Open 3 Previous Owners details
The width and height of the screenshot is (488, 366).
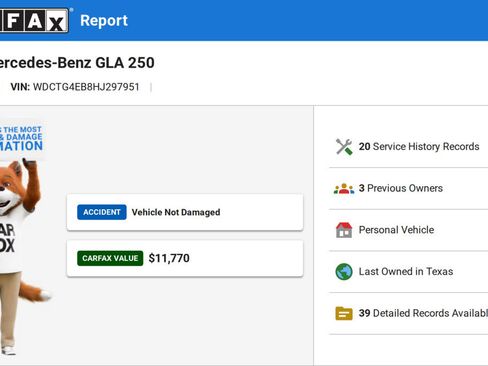408,188
